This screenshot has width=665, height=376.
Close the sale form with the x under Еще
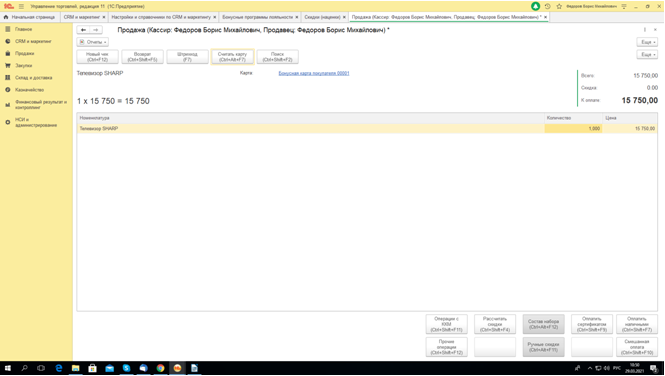655,30
